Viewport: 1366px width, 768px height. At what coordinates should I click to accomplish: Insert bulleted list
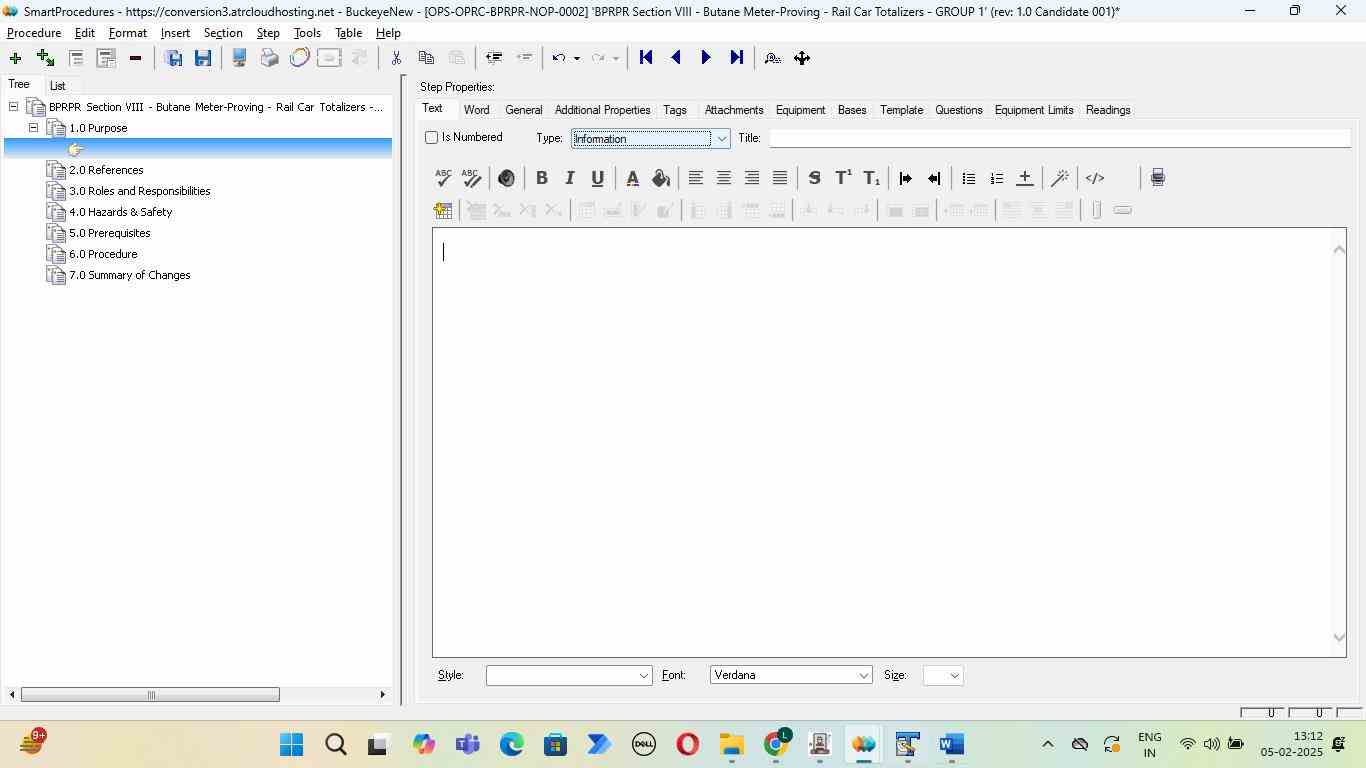tap(968, 178)
